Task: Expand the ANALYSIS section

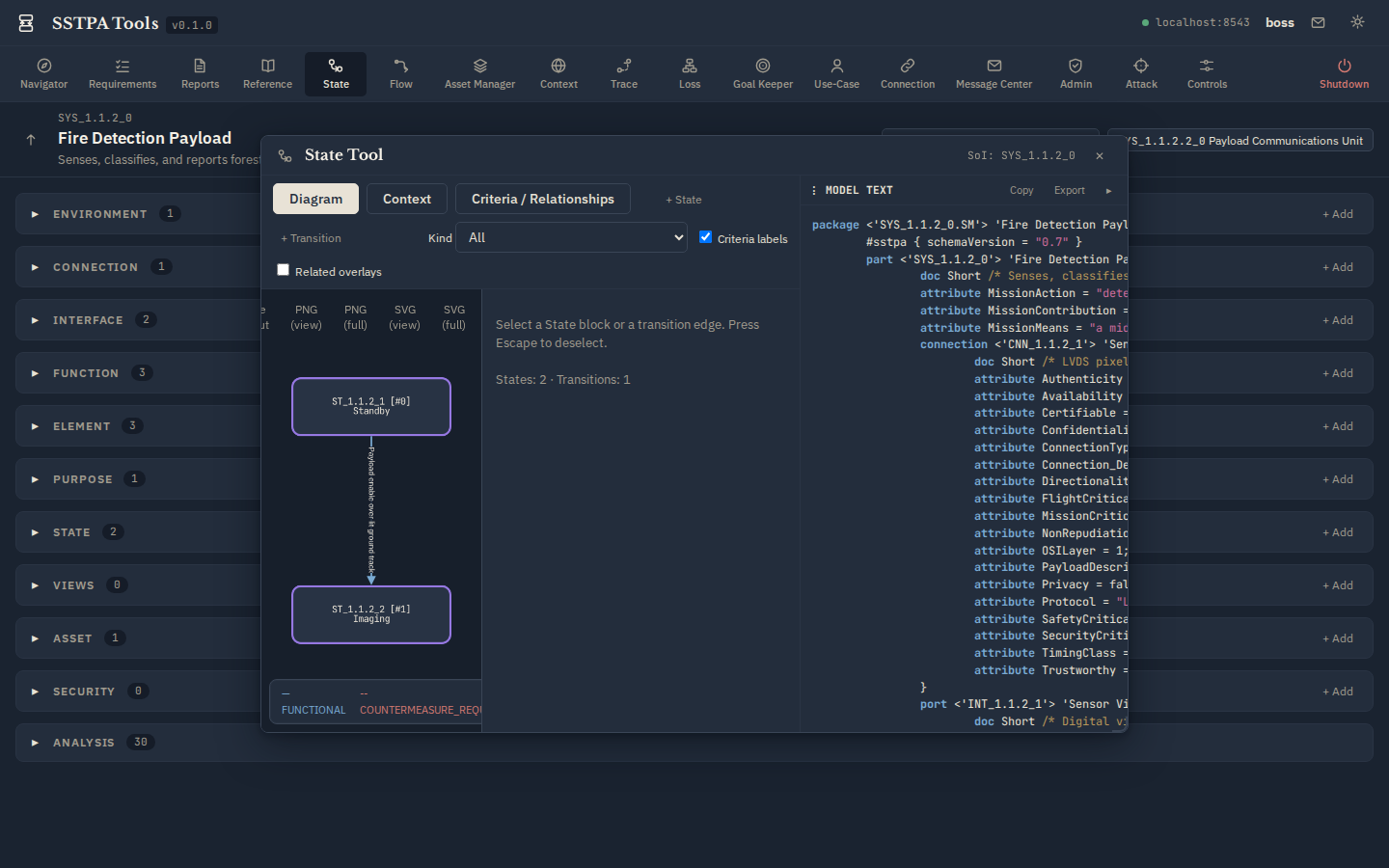Action: click(x=35, y=743)
